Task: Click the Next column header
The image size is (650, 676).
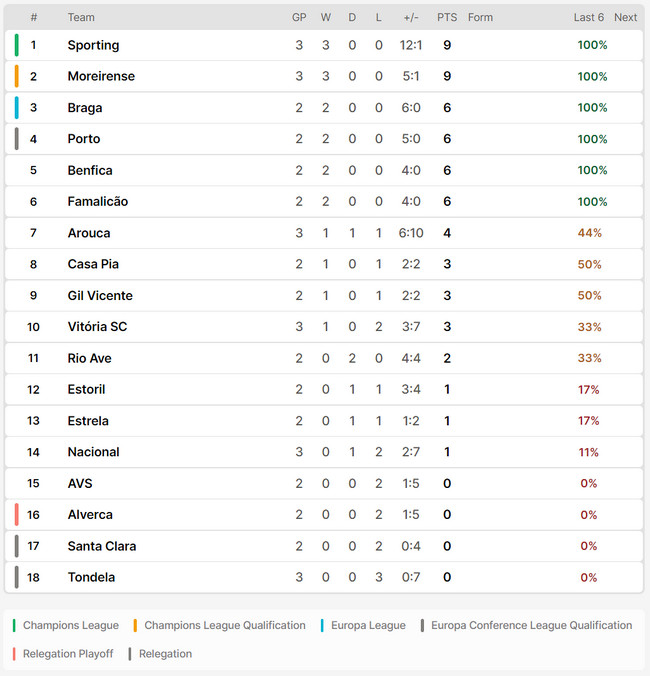Action: pyautogui.click(x=625, y=17)
